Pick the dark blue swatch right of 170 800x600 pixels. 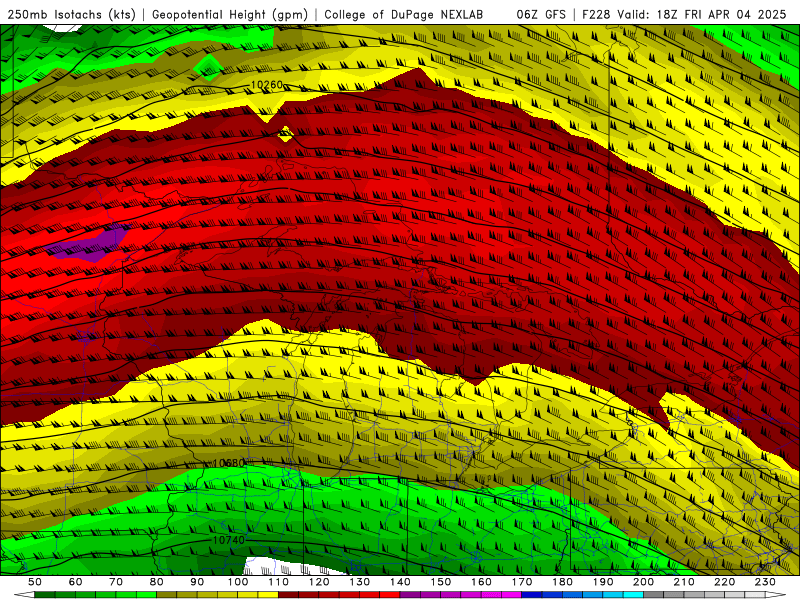point(532,595)
